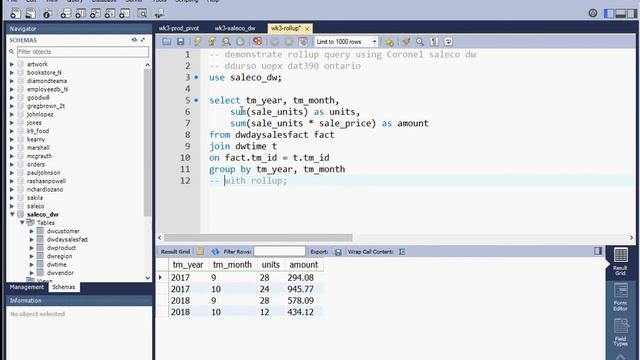Click the beautify query broom icon
The width and height of the screenshot is (640, 360).
point(406,42)
